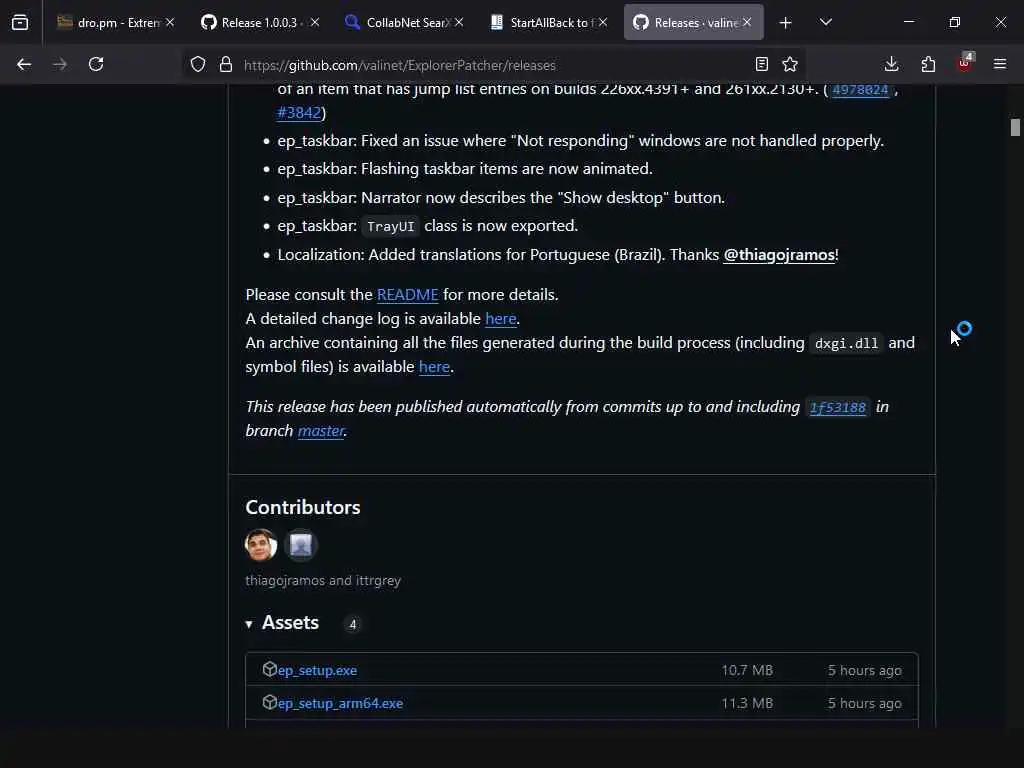Click the page vertical scrollbar thumb

coord(1015,127)
